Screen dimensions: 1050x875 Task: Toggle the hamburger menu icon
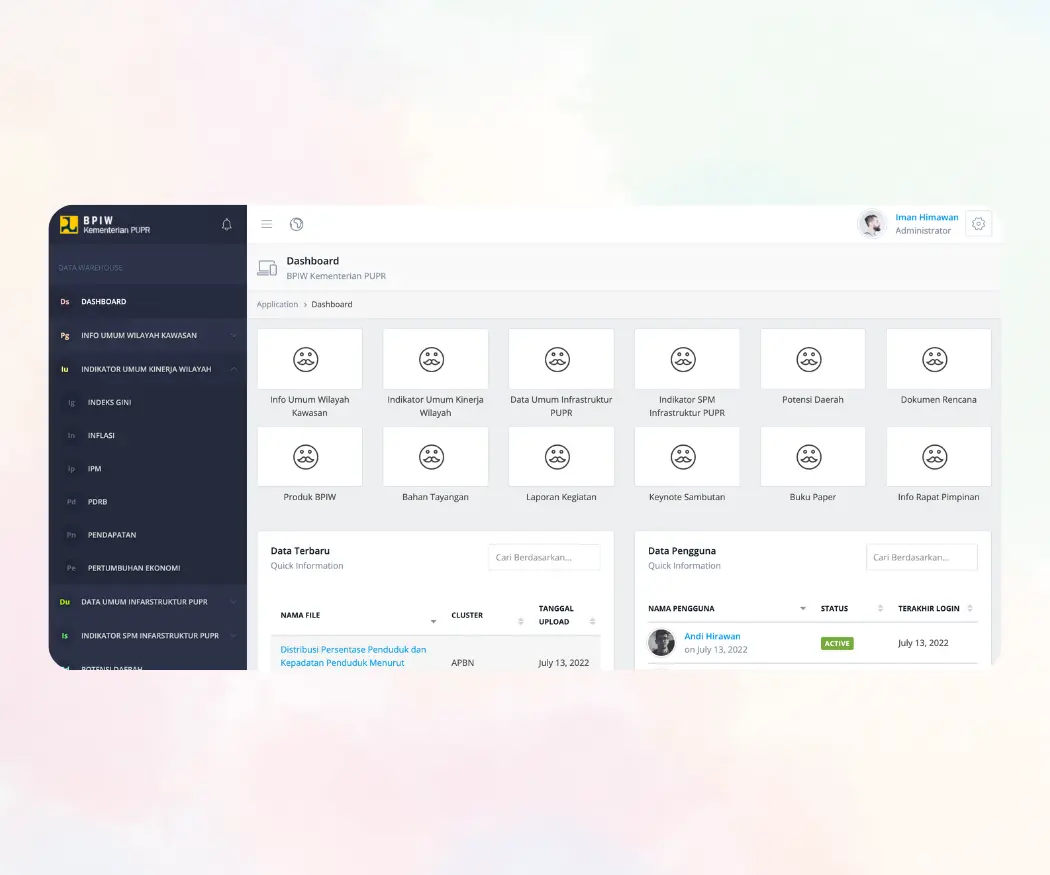(267, 224)
